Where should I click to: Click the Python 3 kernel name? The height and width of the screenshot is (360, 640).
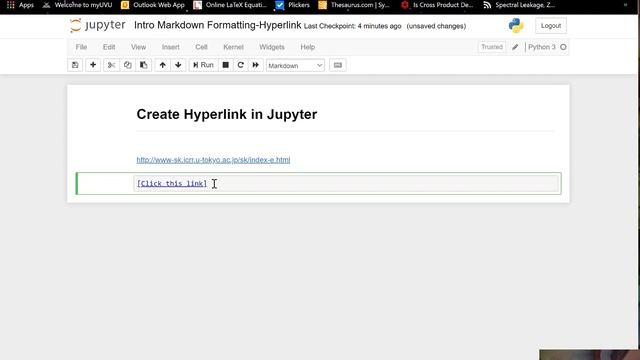point(542,47)
